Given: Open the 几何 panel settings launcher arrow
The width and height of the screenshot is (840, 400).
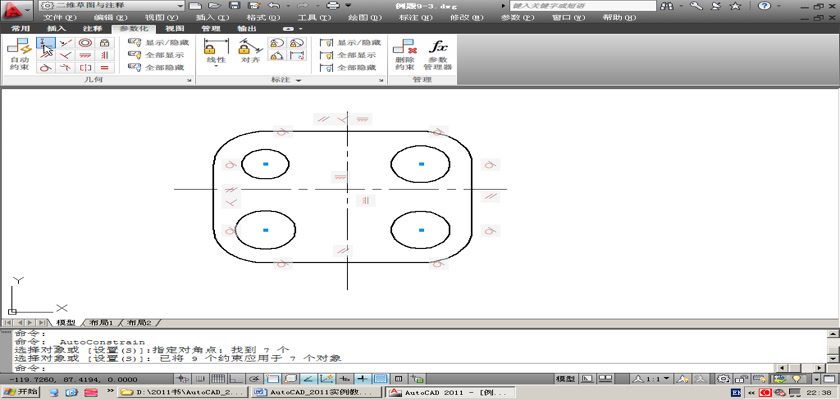Looking at the screenshot, I should click(189, 80).
